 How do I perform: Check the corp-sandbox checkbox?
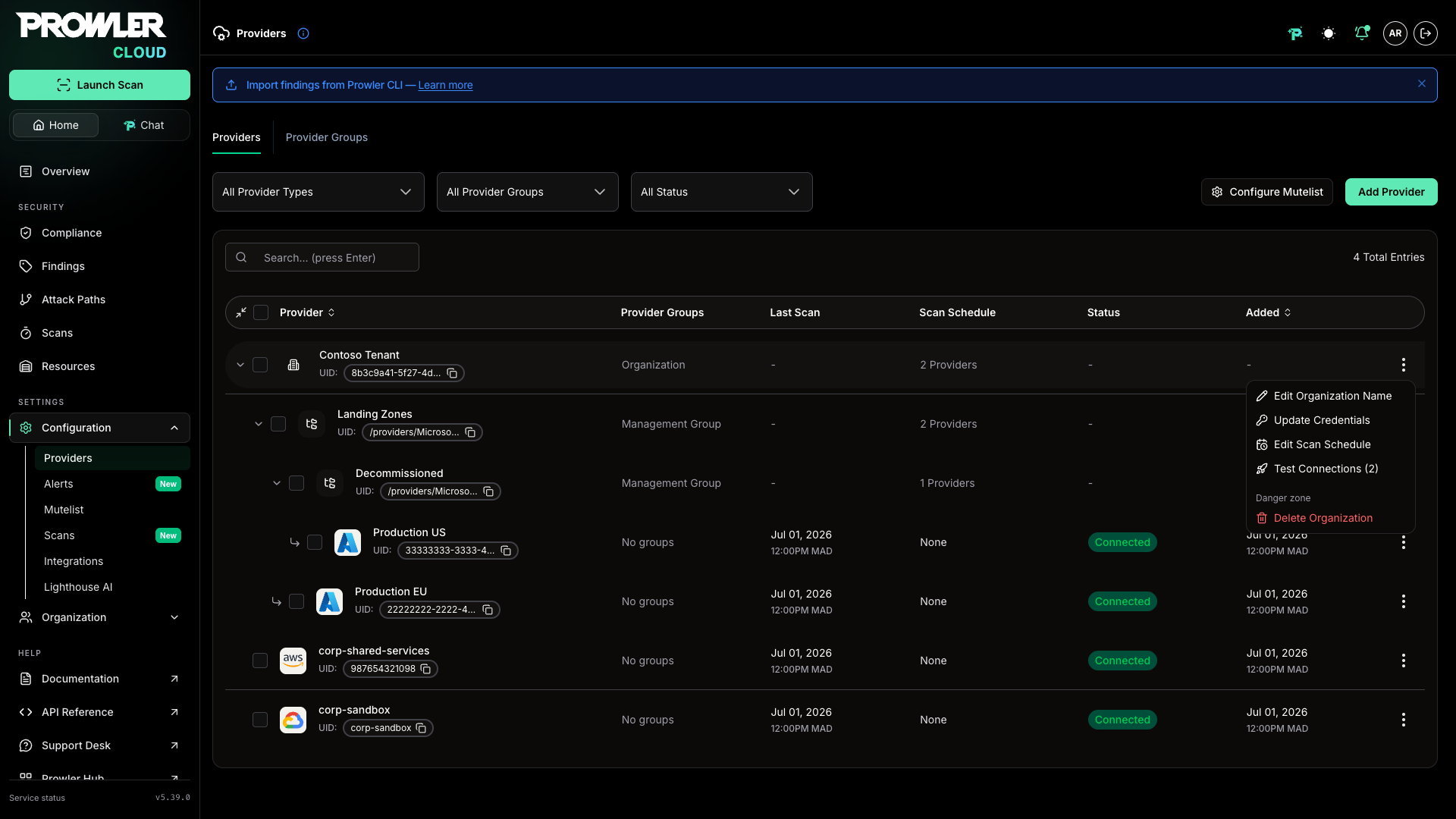click(x=260, y=720)
